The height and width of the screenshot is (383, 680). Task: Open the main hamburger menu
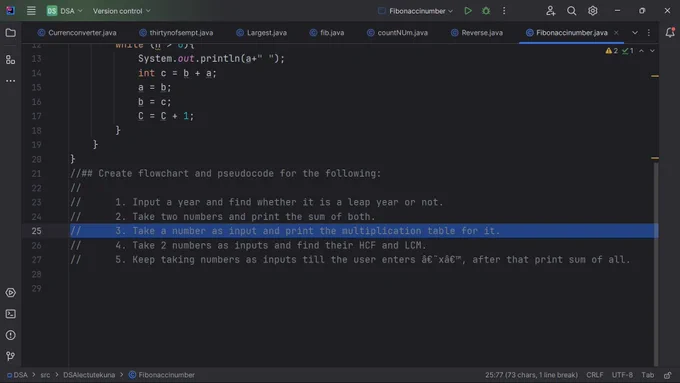(x=31, y=10)
